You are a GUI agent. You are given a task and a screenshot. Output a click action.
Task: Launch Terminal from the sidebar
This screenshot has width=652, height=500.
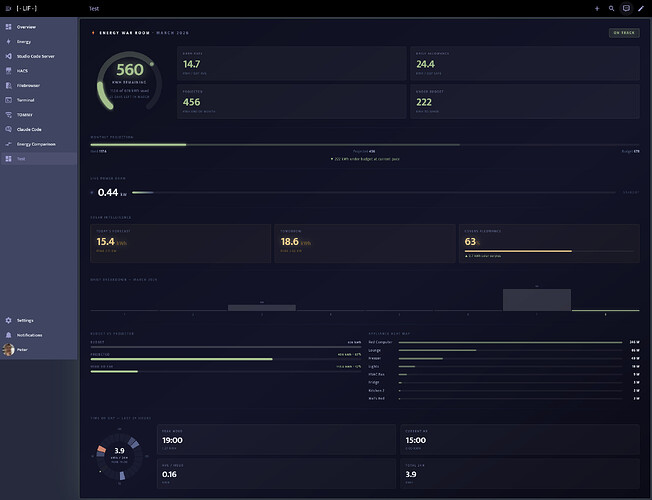click(x=39, y=100)
